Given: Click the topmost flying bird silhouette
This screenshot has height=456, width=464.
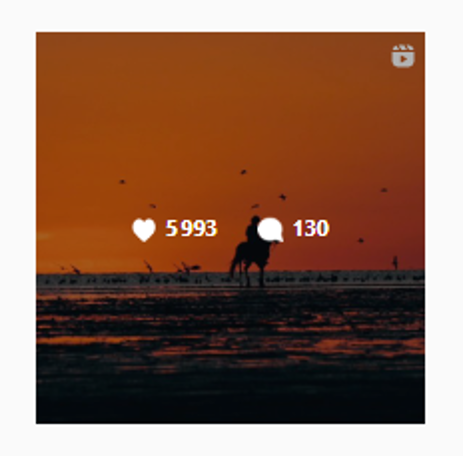Looking at the screenshot, I should (x=244, y=172).
